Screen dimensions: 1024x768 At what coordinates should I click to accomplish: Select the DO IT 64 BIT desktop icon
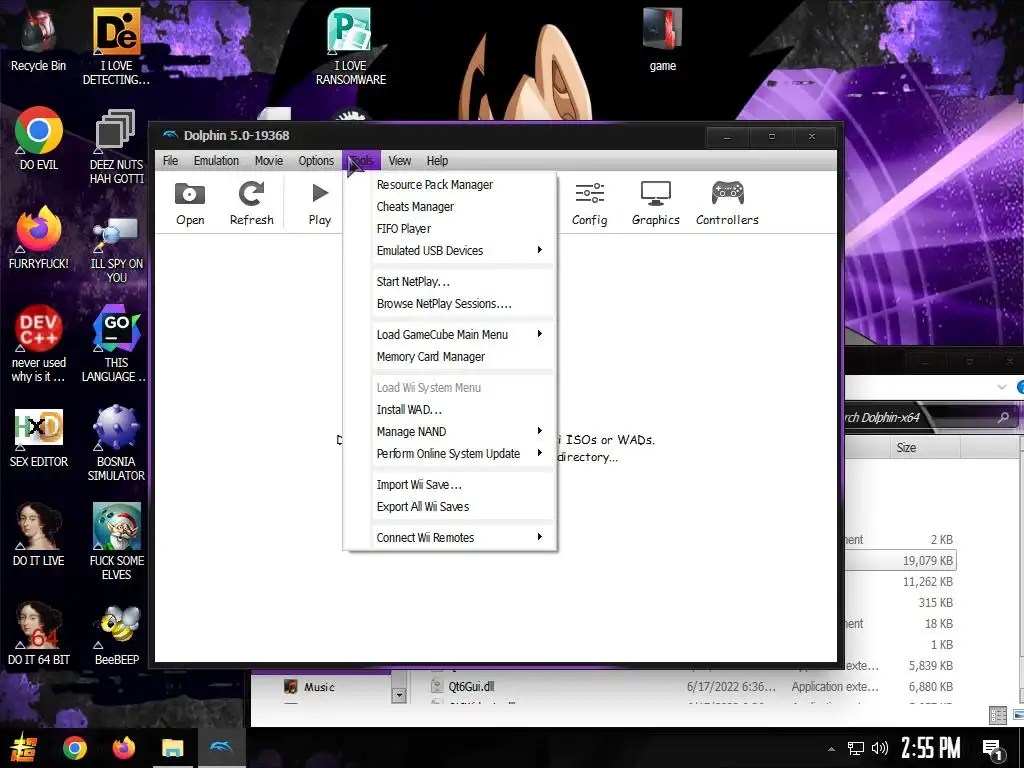click(x=39, y=633)
